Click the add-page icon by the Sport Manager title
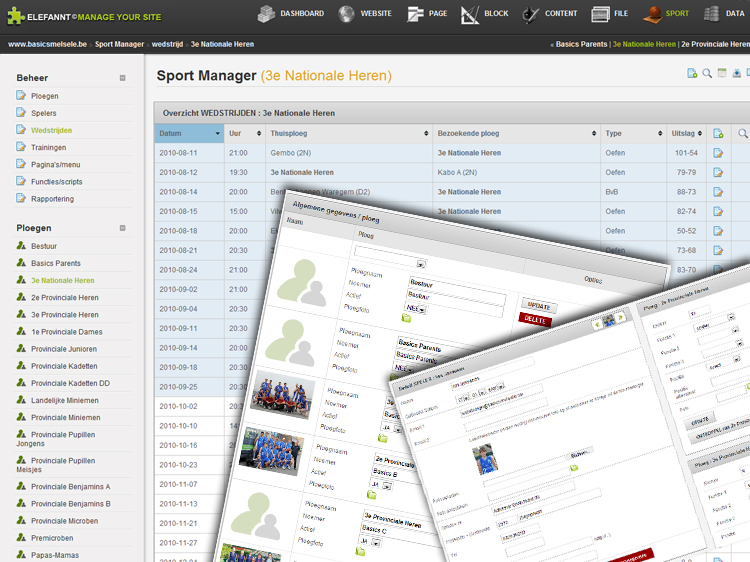The height and width of the screenshot is (562, 750). point(692,73)
